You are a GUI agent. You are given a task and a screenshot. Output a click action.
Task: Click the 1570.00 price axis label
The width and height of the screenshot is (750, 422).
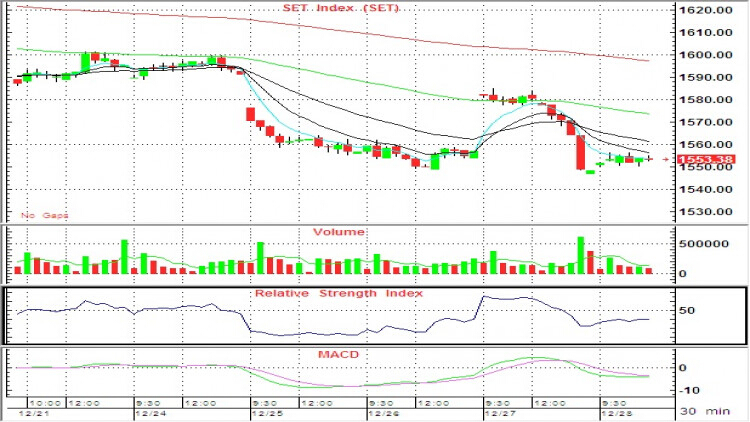[x=706, y=122]
